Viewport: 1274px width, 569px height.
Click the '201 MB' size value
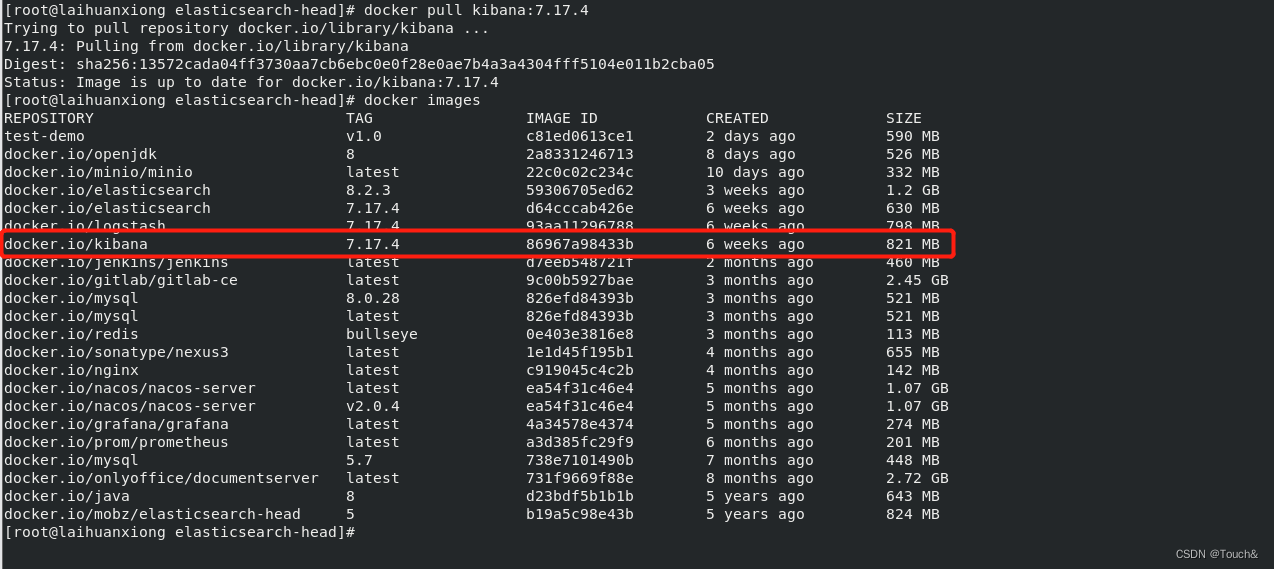(913, 442)
